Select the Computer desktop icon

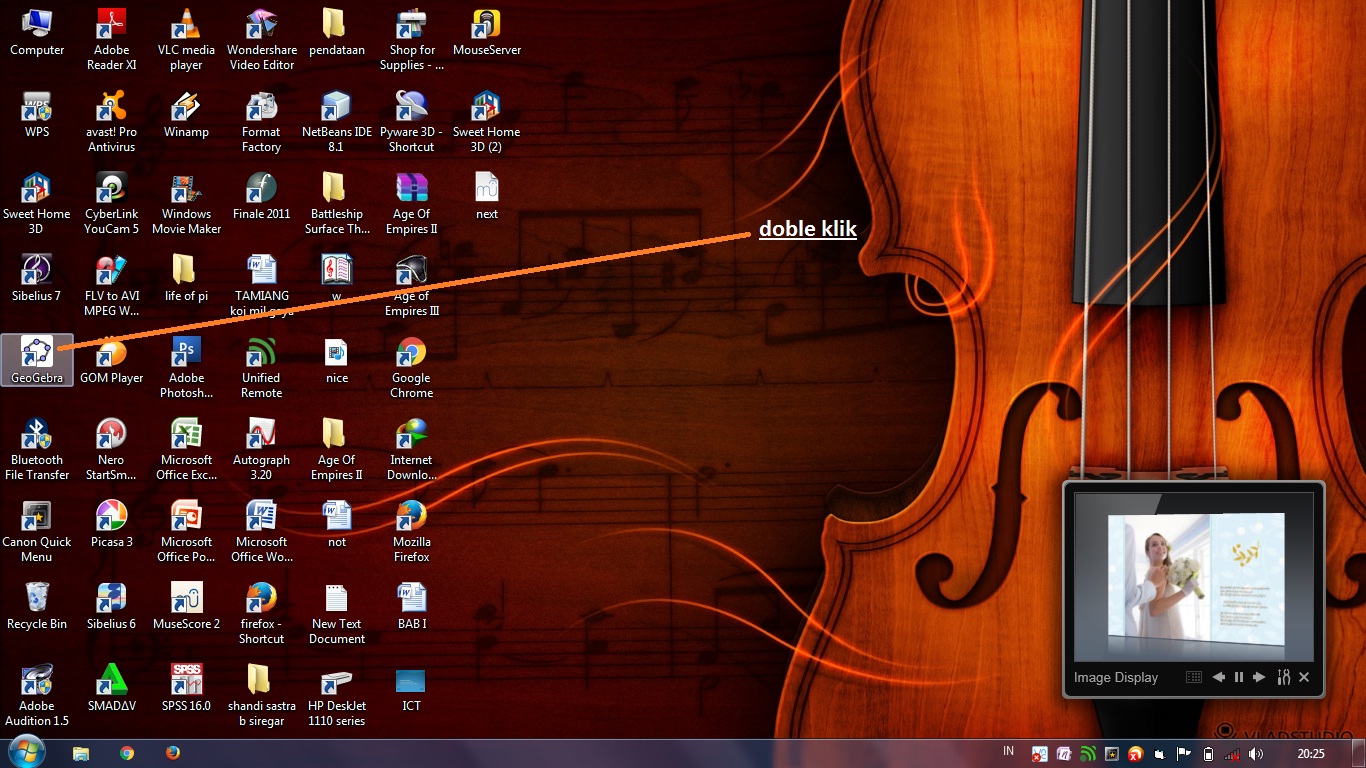[37, 32]
